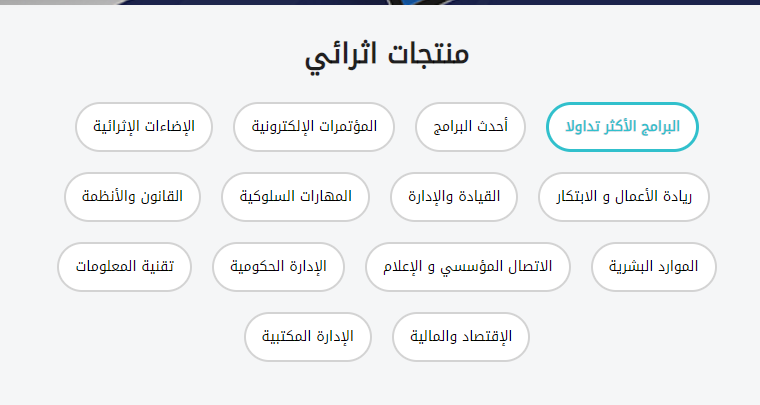The width and height of the screenshot is (760, 405).
Task: Select القيادة والإدارة filter
Action: click(x=460, y=197)
